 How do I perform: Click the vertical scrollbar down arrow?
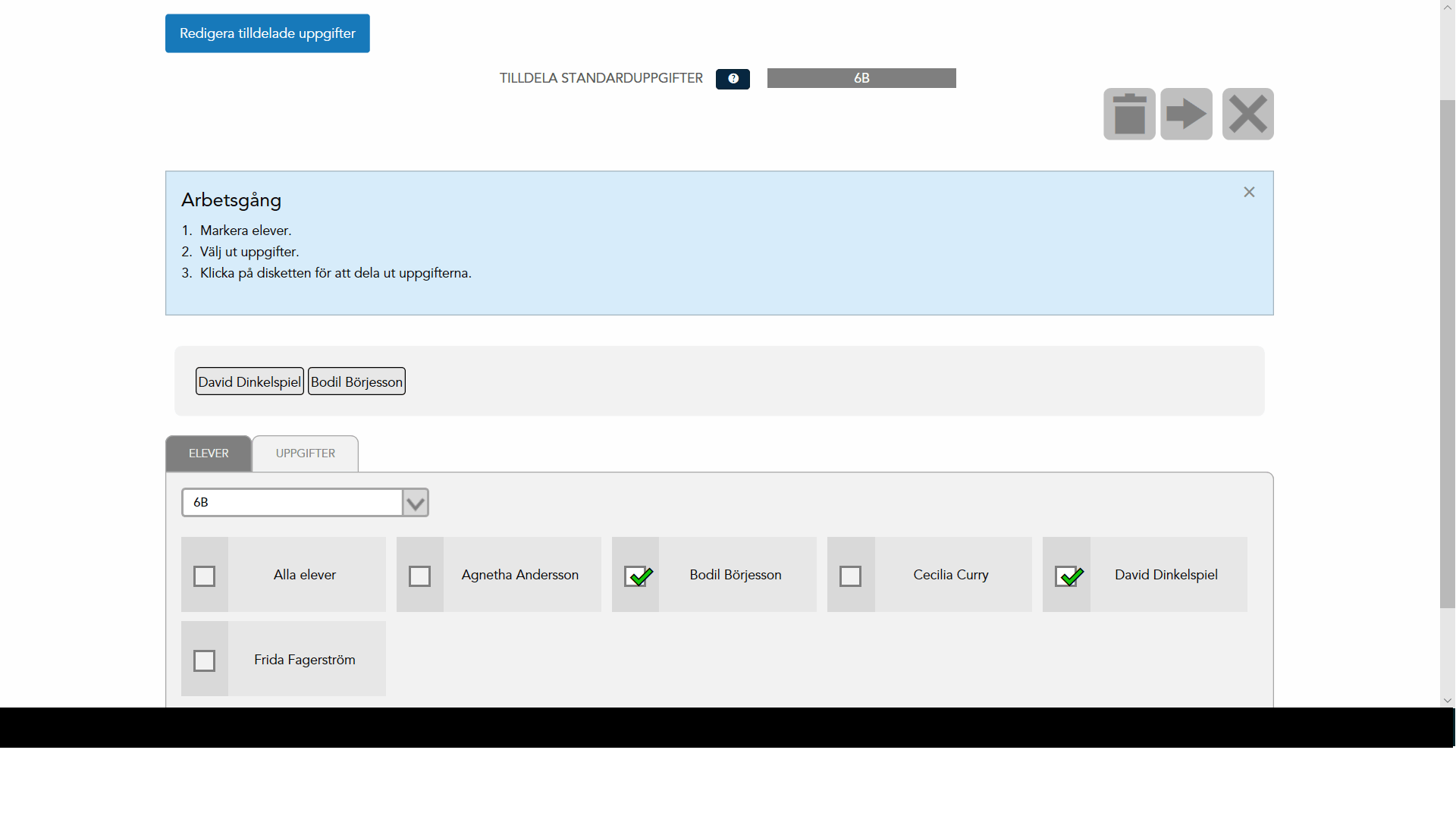(x=1448, y=701)
